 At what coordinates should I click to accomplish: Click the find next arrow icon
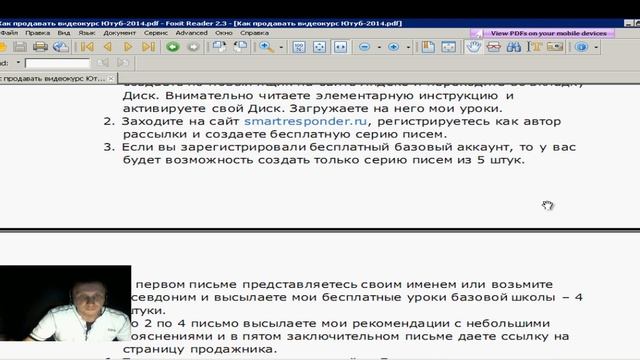[x=123, y=63]
